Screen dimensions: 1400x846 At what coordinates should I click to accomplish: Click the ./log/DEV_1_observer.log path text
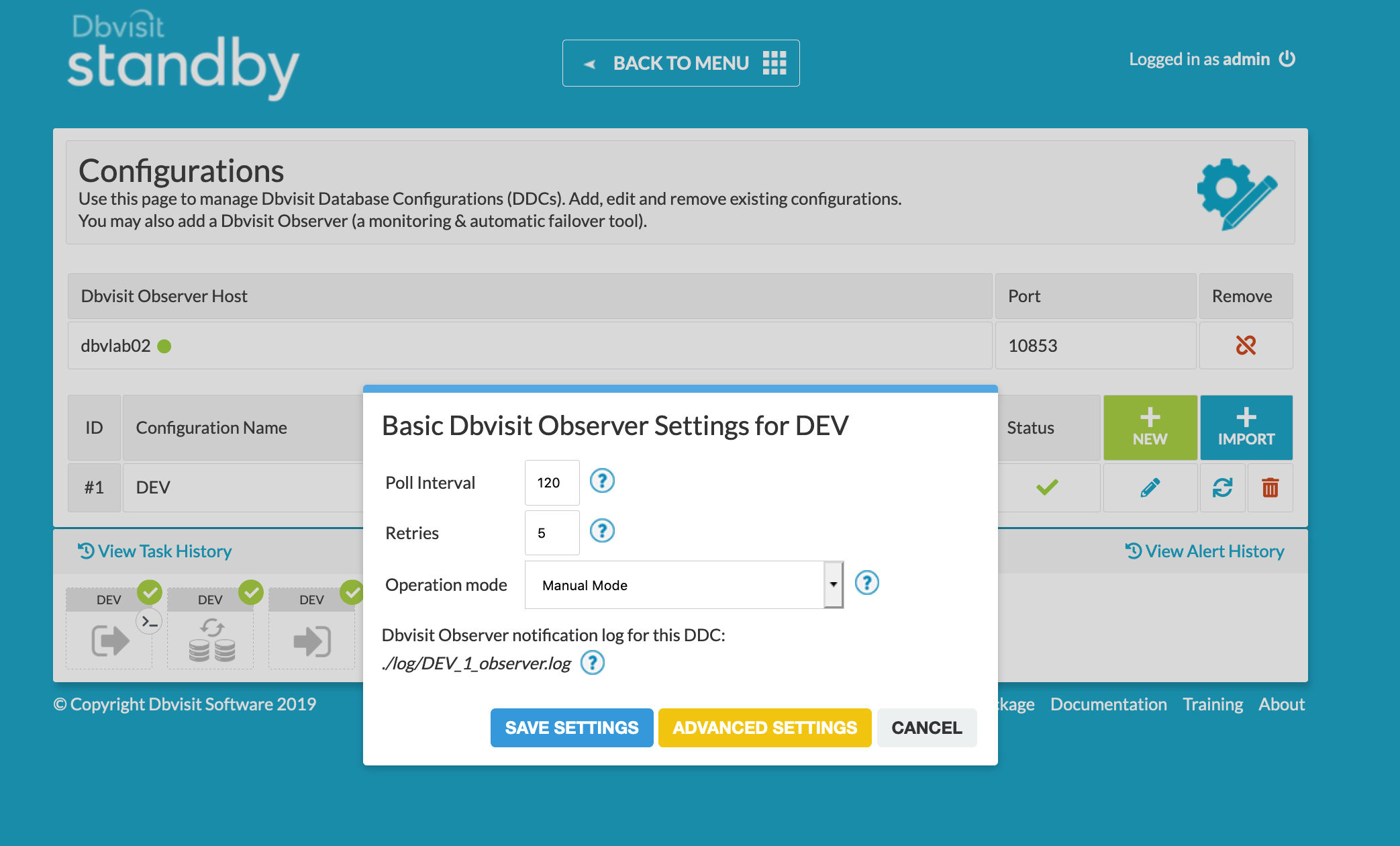pos(476,663)
